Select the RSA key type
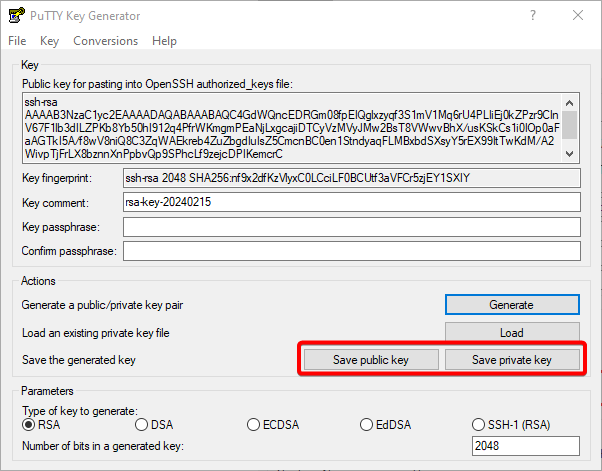Viewport: 602px width, 471px height. (x=41, y=425)
